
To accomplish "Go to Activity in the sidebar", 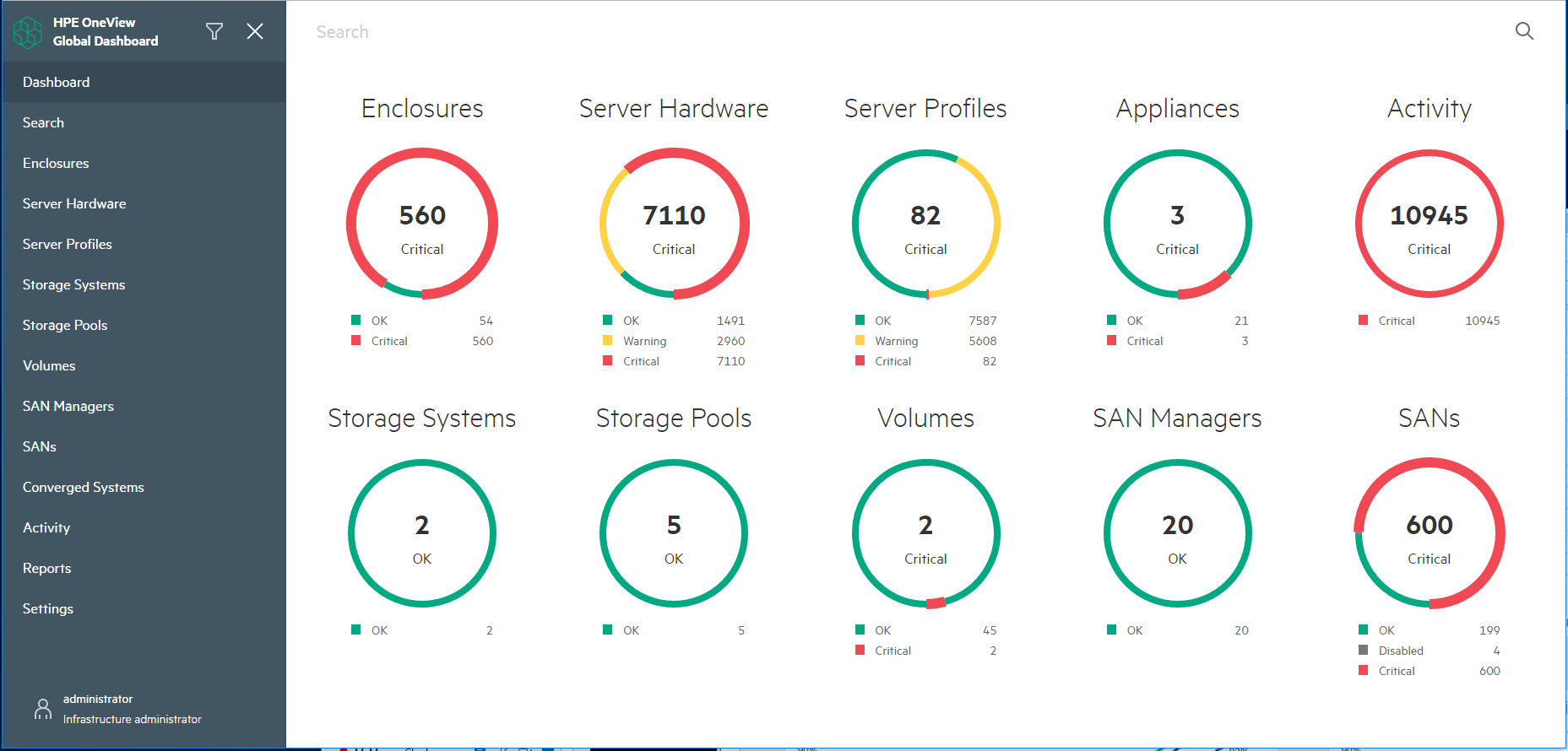I will pos(144,527).
